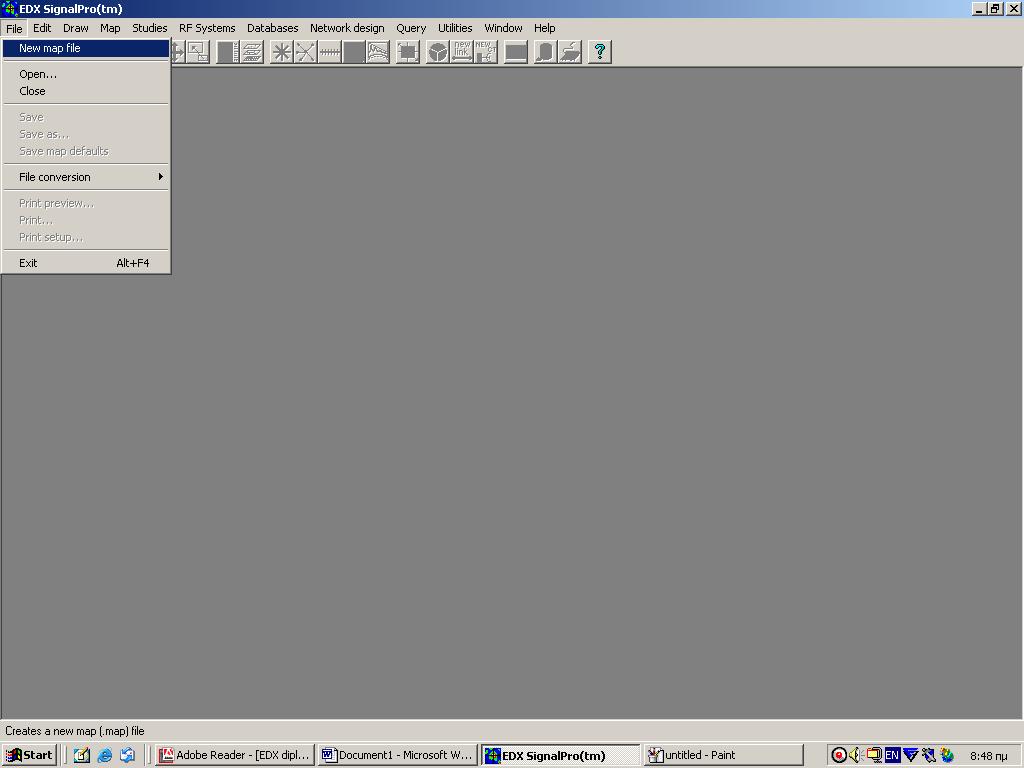Open the RF Systems menu

click(207, 28)
